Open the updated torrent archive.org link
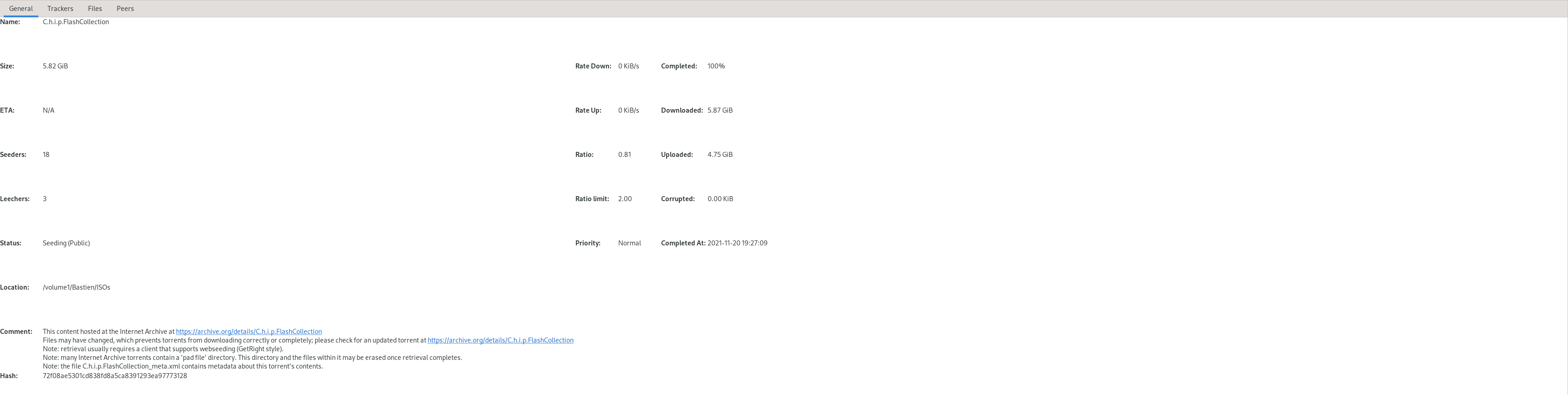The width and height of the screenshot is (1568, 395). pyautogui.click(x=500, y=340)
